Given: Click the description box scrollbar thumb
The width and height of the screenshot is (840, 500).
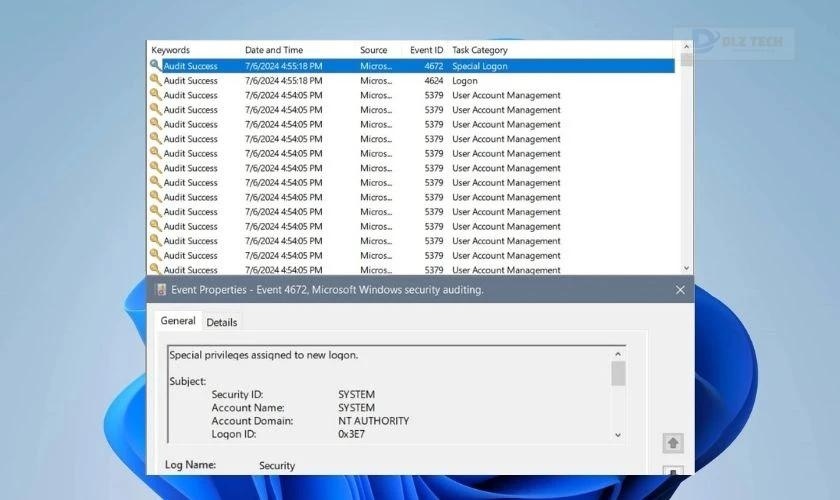Looking at the screenshot, I should (618, 373).
